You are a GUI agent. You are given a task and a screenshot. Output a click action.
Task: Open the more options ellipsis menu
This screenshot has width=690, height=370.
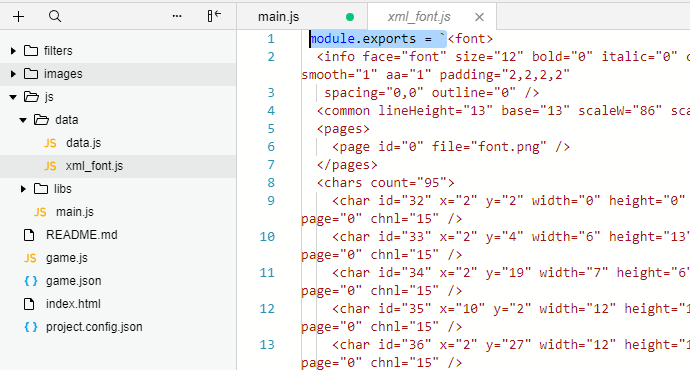click(x=177, y=16)
